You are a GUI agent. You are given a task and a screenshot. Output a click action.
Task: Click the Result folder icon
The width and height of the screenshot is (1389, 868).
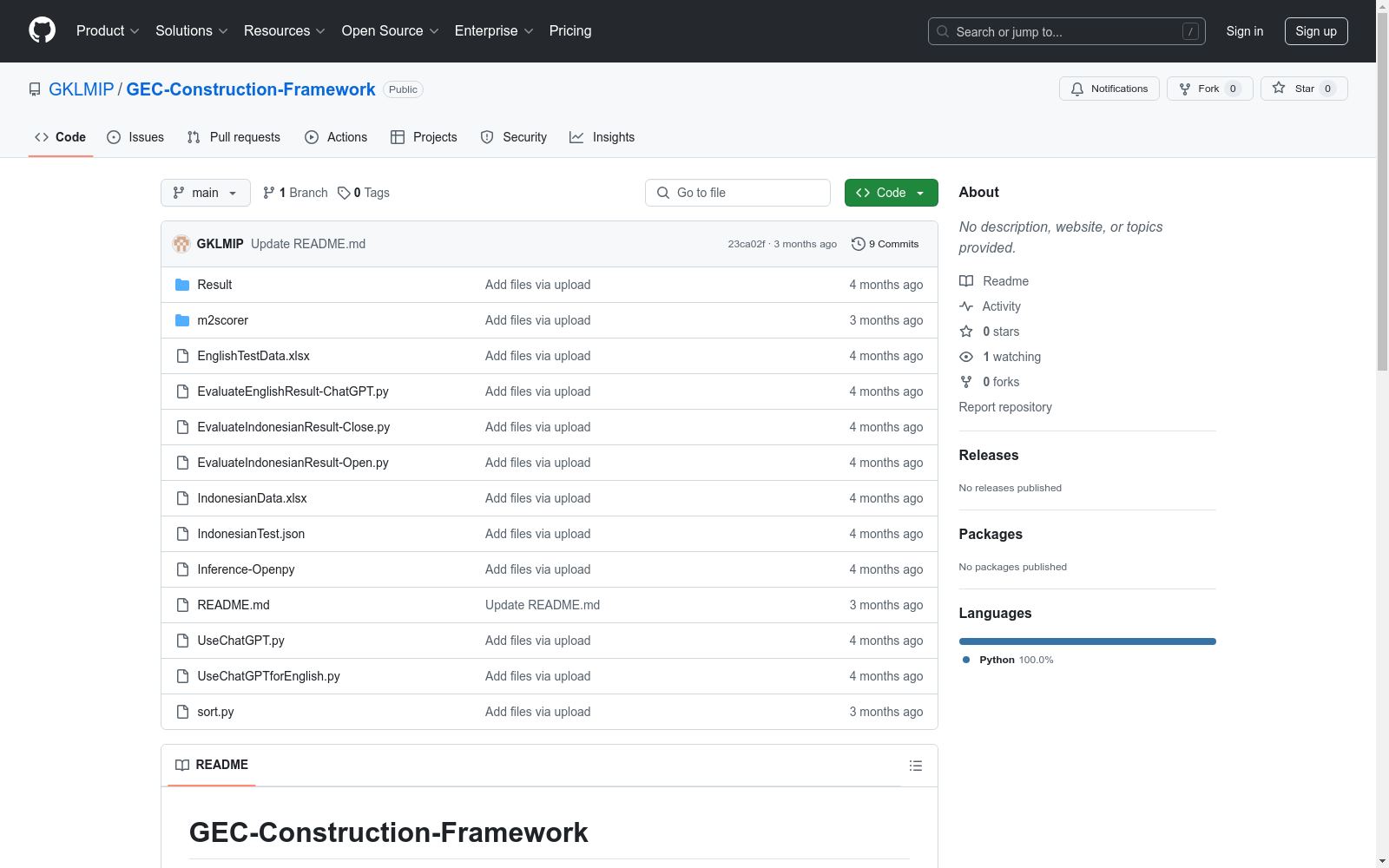pyautogui.click(x=182, y=285)
